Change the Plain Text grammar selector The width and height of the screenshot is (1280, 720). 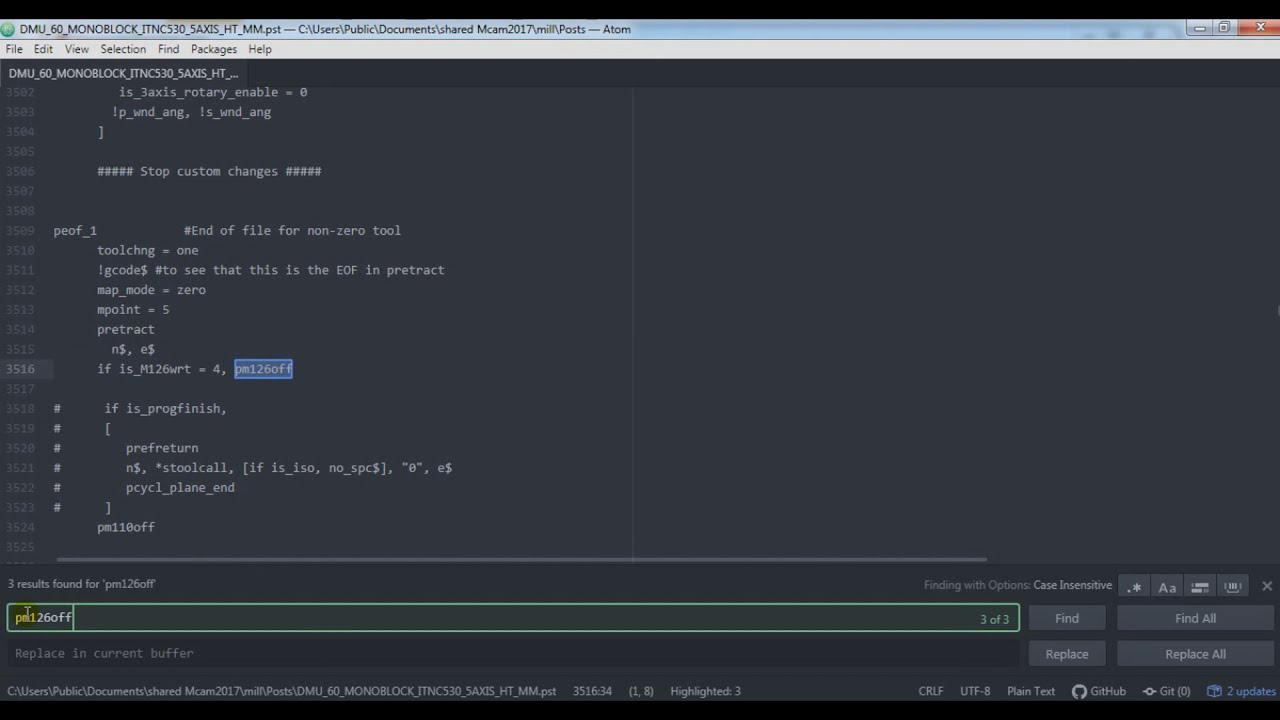pos(1031,691)
